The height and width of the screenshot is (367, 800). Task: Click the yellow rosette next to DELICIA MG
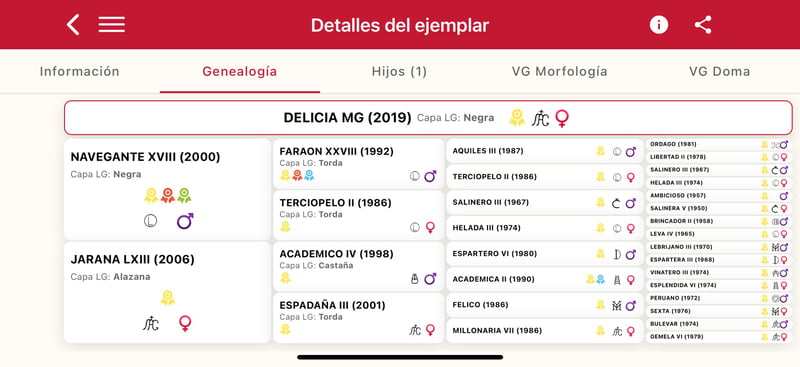pyautogui.click(x=517, y=118)
